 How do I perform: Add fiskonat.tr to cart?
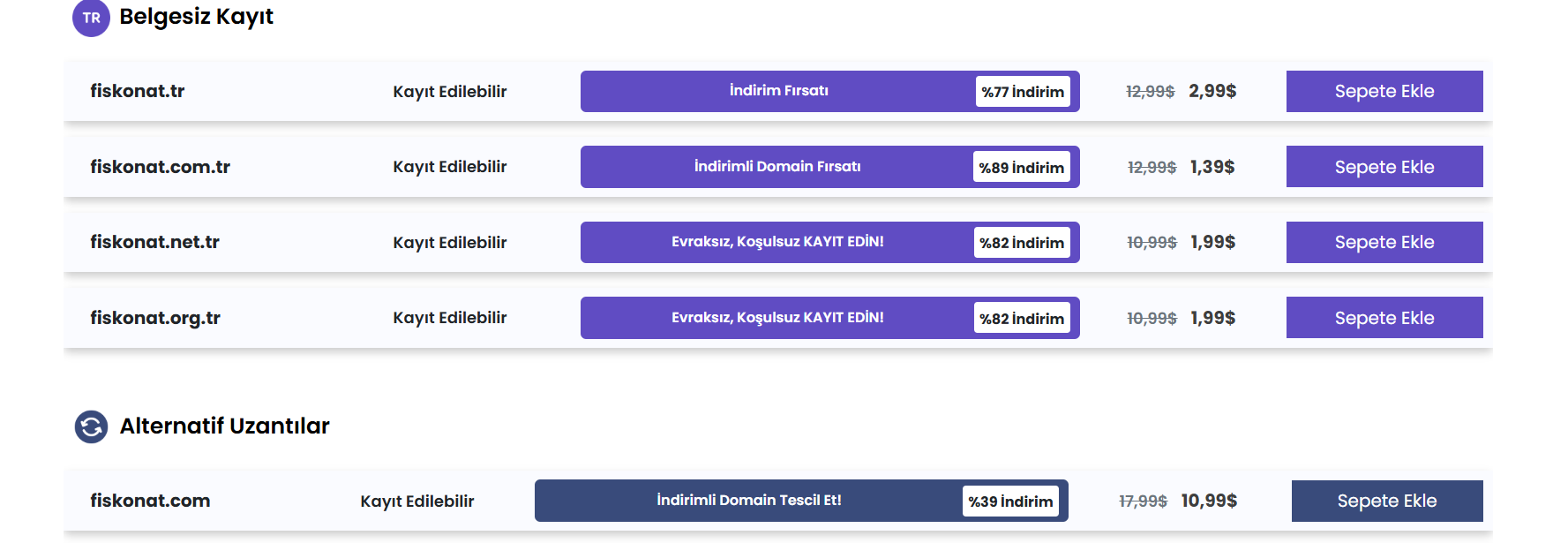tap(1384, 91)
